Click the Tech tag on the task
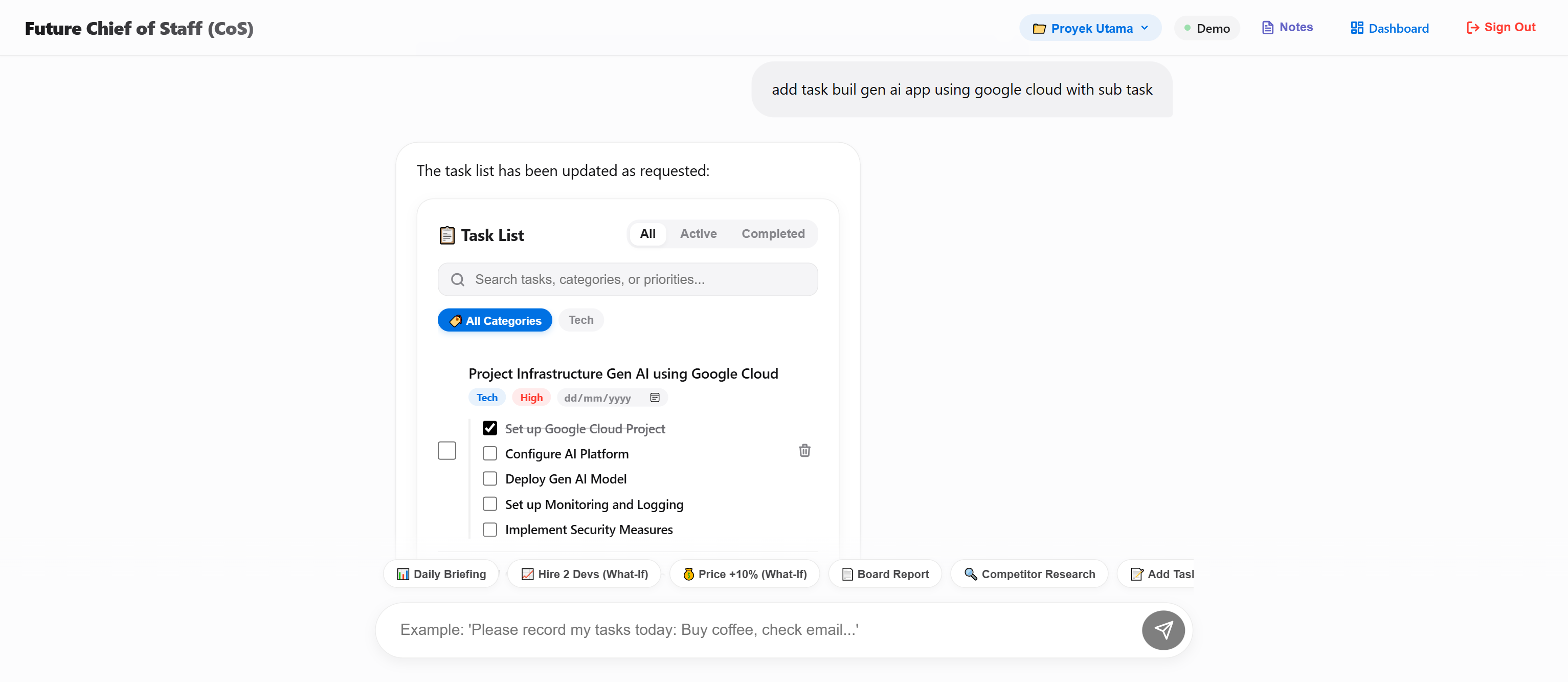 (487, 398)
